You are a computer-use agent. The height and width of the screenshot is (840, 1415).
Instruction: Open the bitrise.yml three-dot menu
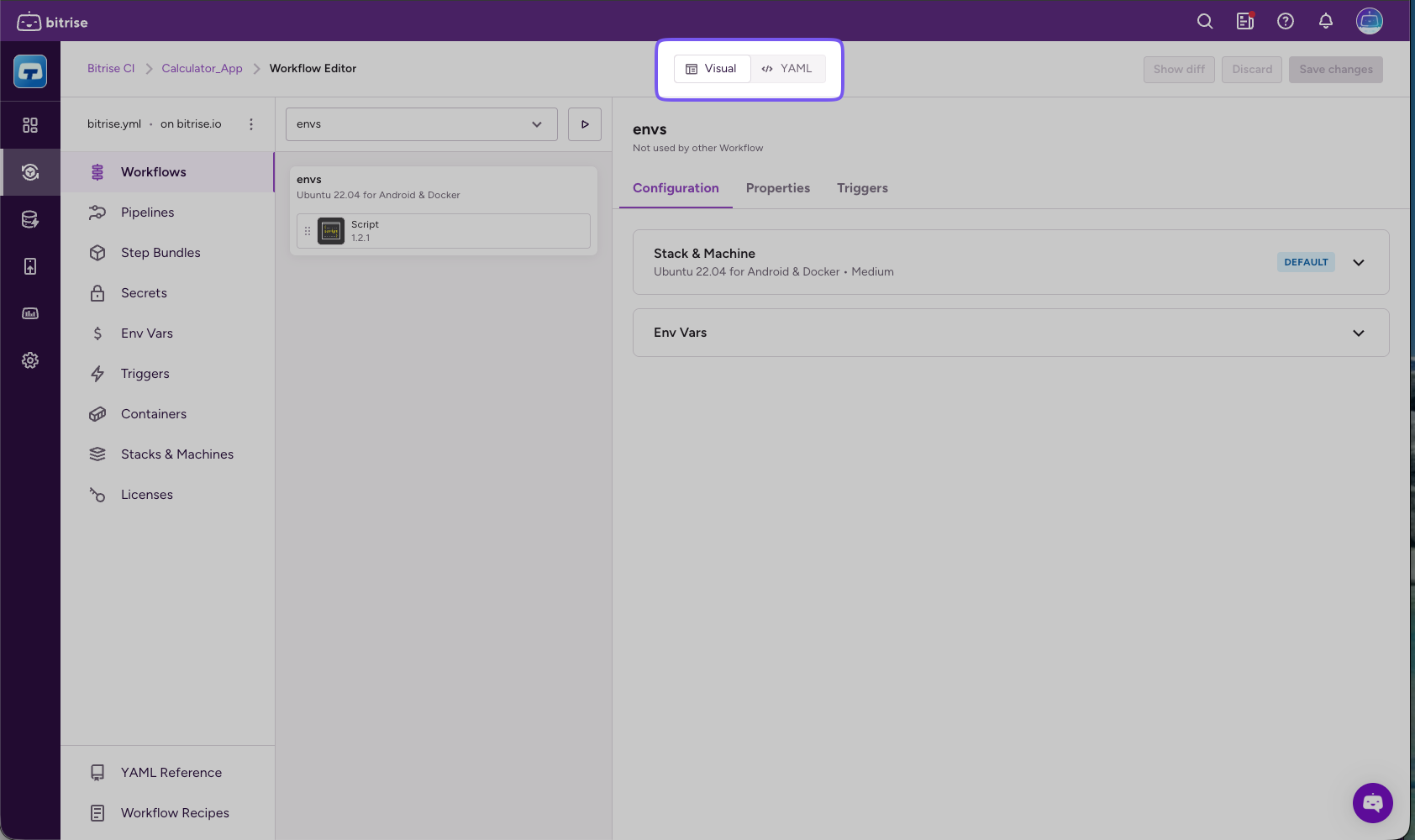coord(251,124)
